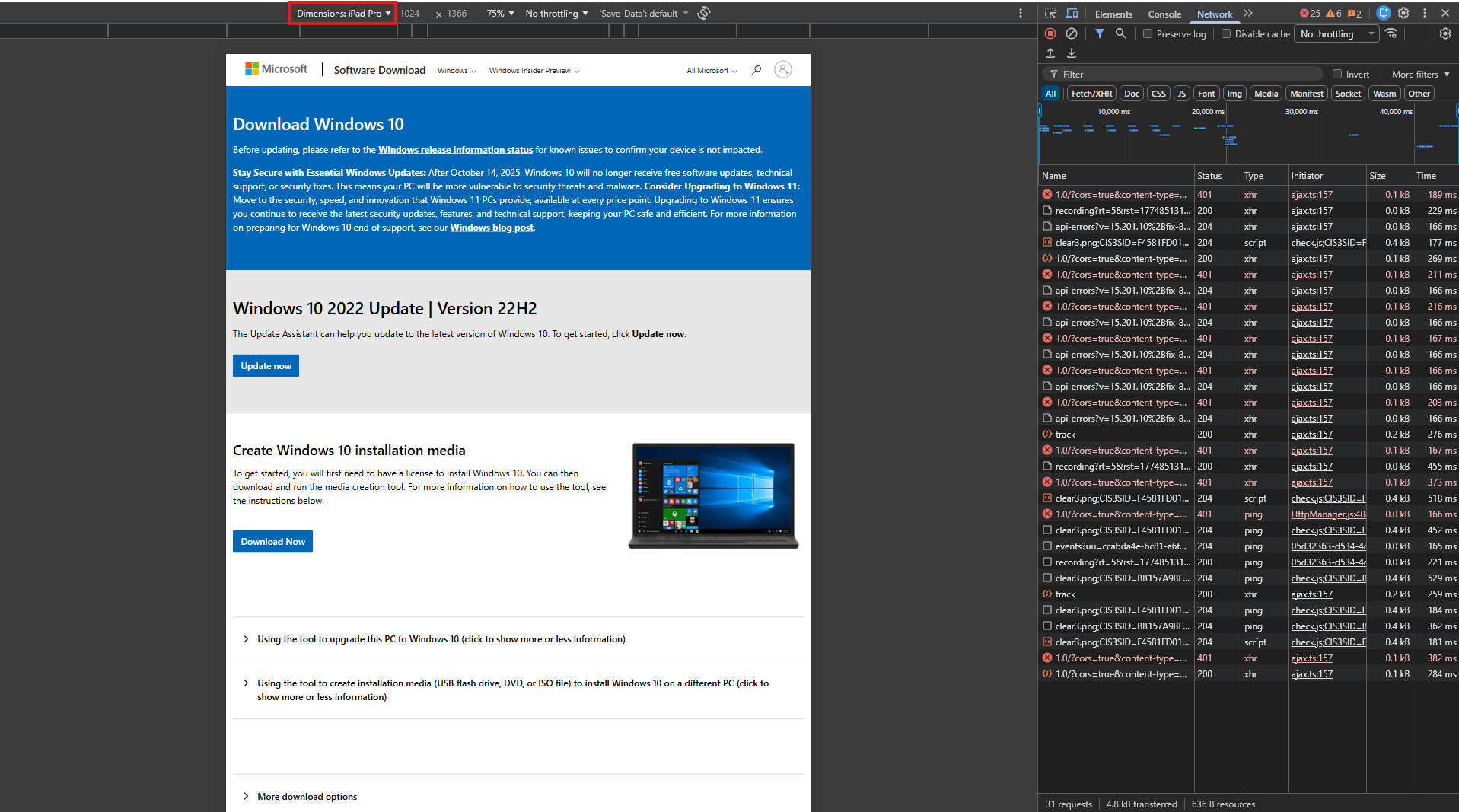Open Network panel No throttling dropdown
This screenshot has height=812, width=1459.
(1338, 33)
